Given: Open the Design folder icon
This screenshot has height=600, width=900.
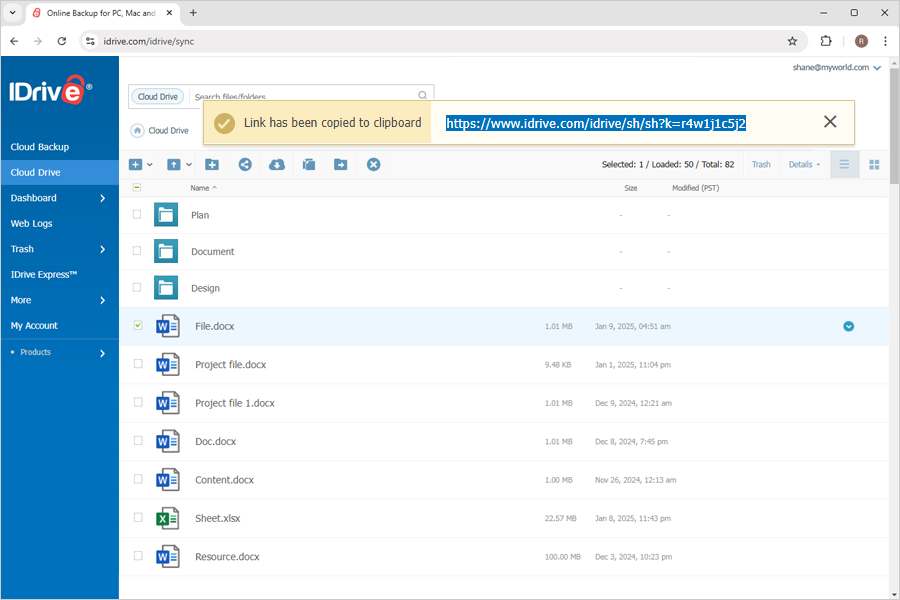Looking at the screenshot, I should point(166,288).
